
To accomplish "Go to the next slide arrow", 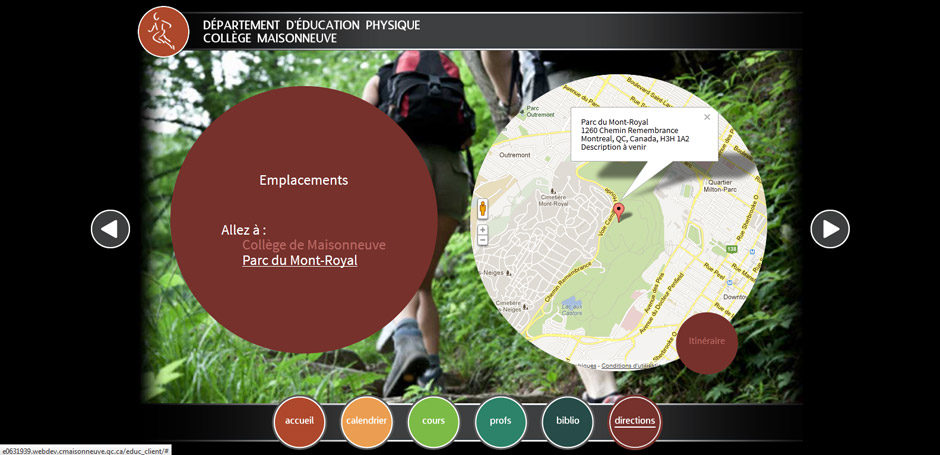I will [x=830, y=229].
